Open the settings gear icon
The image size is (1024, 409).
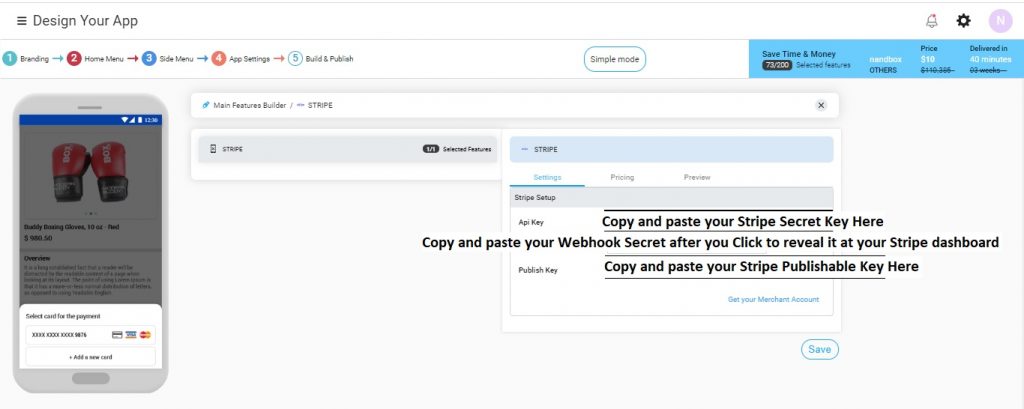click(963, 21)
